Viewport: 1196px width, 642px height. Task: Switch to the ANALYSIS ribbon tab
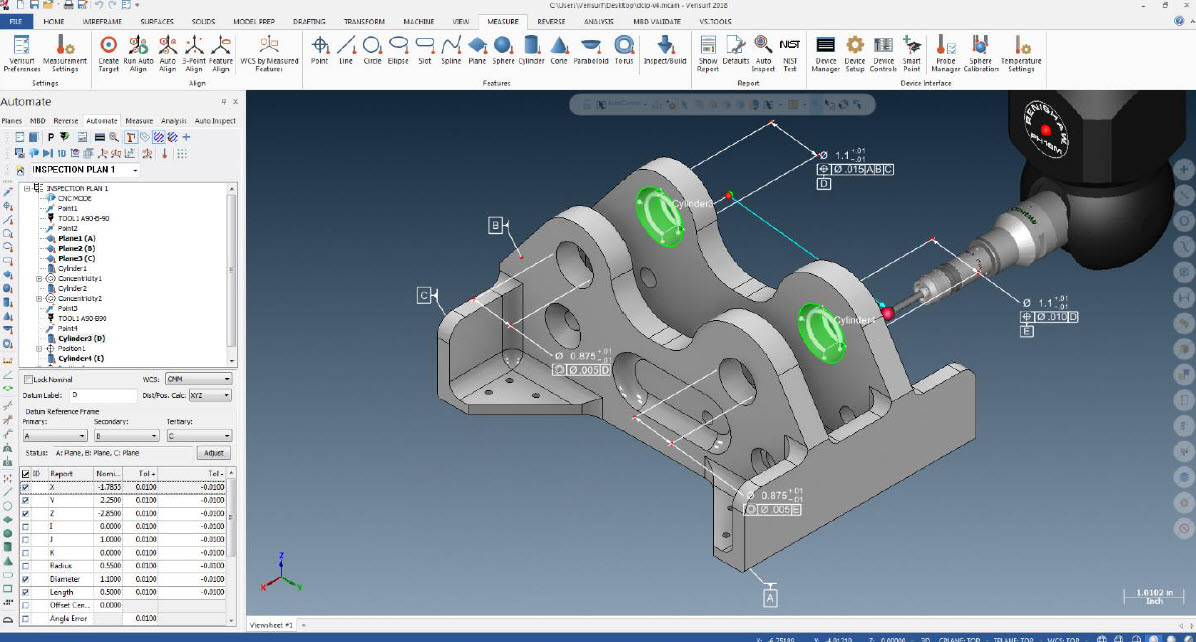tap(598, 21)
